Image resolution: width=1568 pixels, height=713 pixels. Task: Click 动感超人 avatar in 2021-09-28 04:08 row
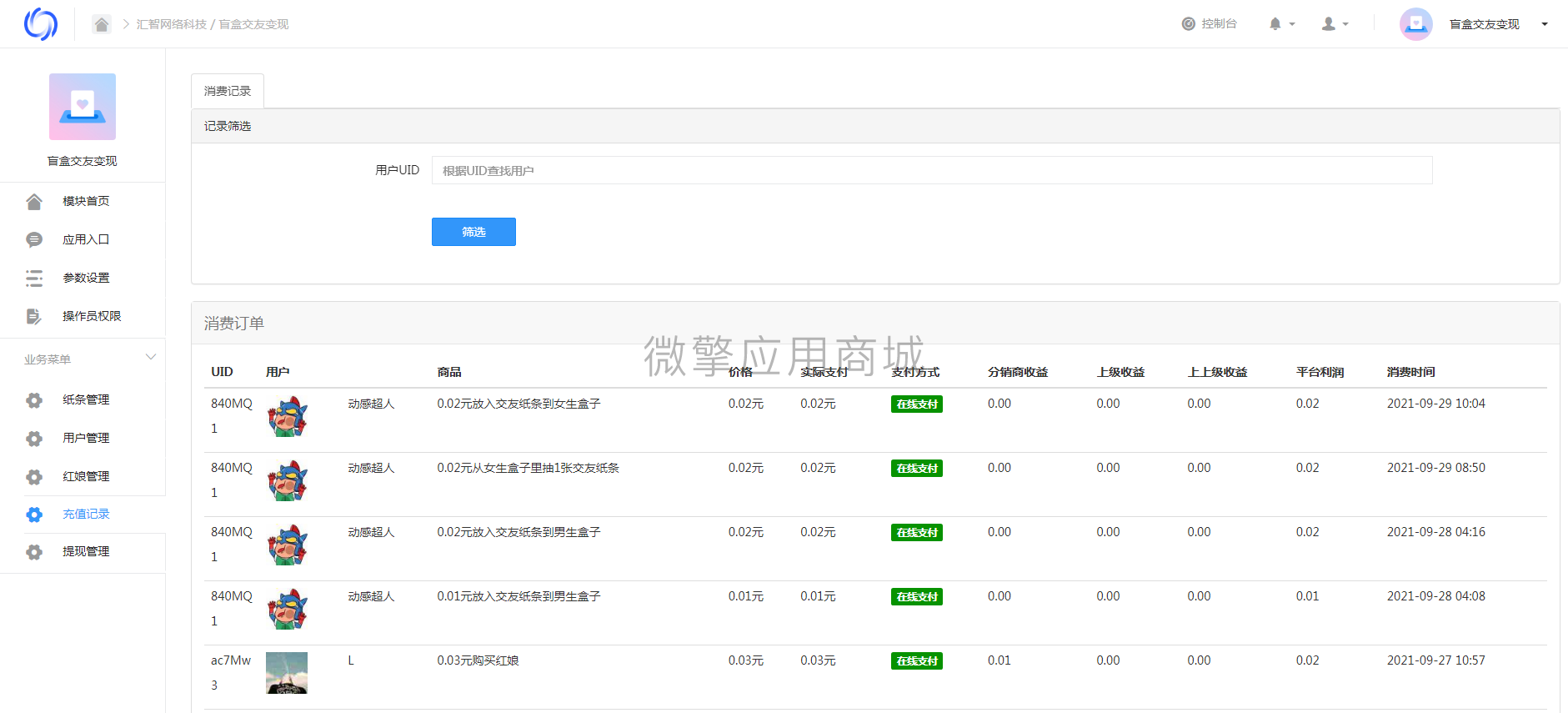pos(287,610)
